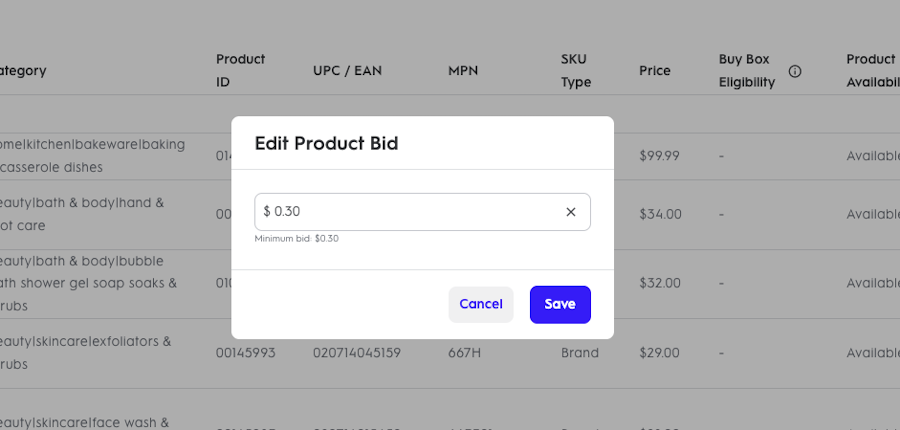Screen dimensions: 900x430
Task: Clear the bid amount with the X icon
Action: (571, 212)
